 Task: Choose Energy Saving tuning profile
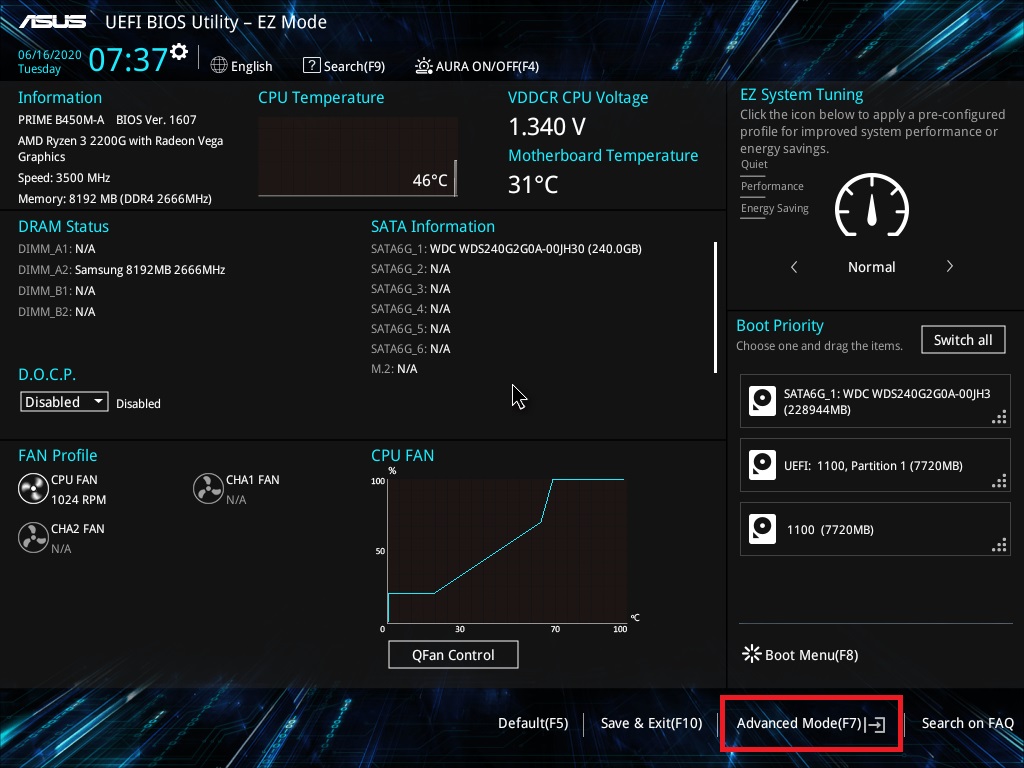775,209
